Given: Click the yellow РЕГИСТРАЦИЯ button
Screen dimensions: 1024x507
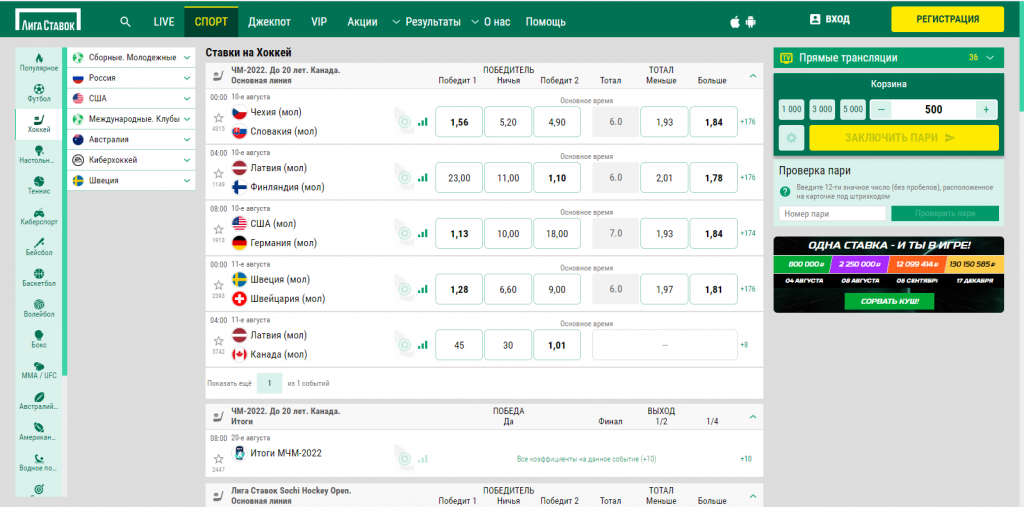Looking at the screenshot, I should [x=947, y=19].
